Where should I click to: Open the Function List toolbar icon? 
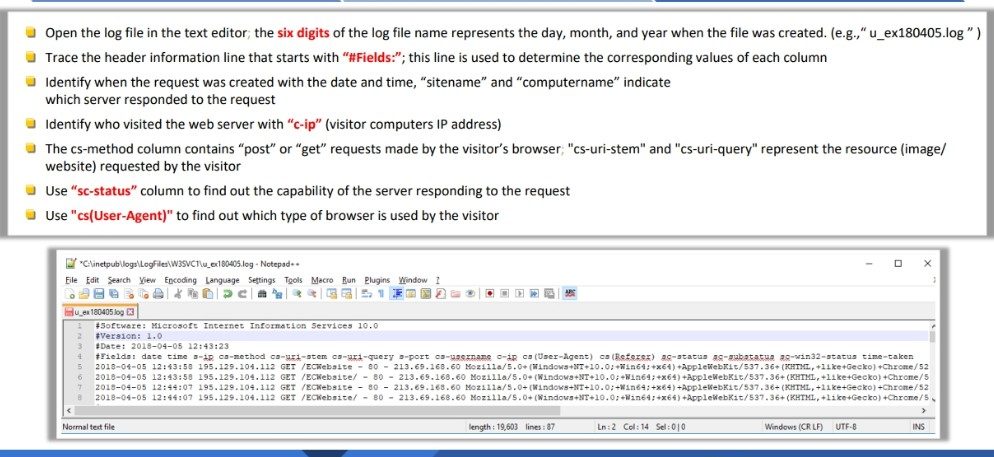click(441, 293)
